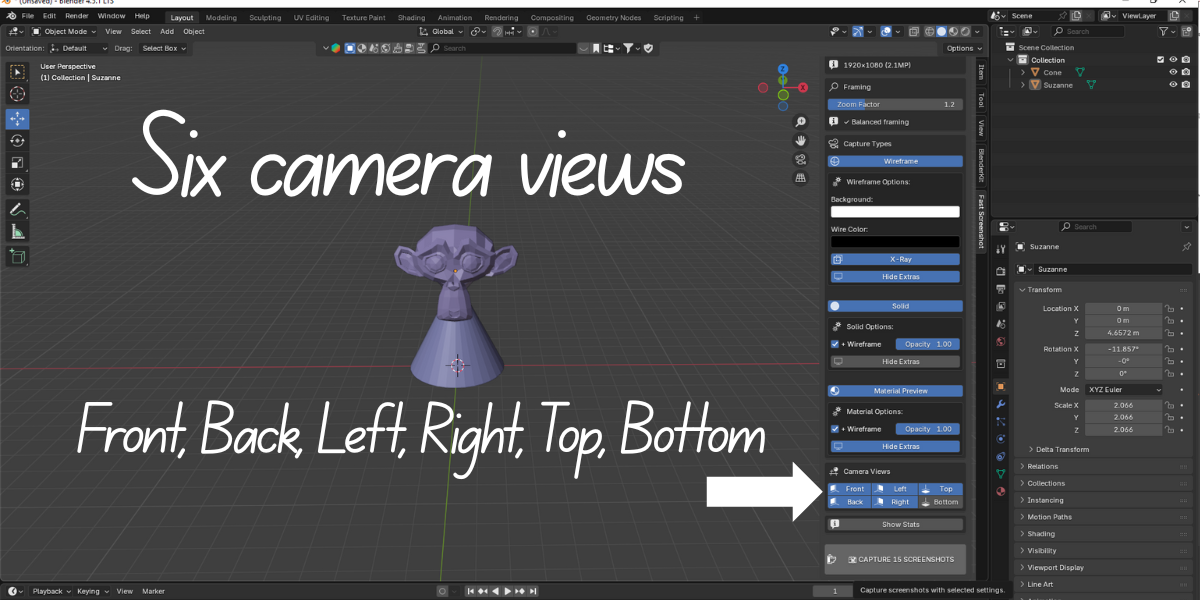The height and width of the screenshot is (600, 1200).
Task: Open the Modifiers wrench properties tab
Action: click(x=1001, y=403)
